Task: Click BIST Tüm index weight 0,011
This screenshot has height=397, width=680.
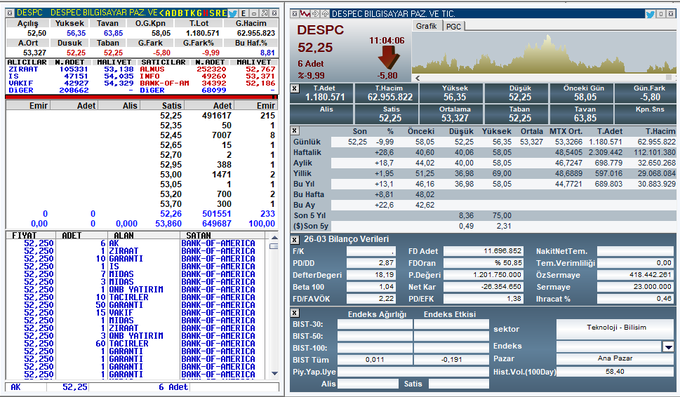Action: pyautogui.click(x=375, y=360)
